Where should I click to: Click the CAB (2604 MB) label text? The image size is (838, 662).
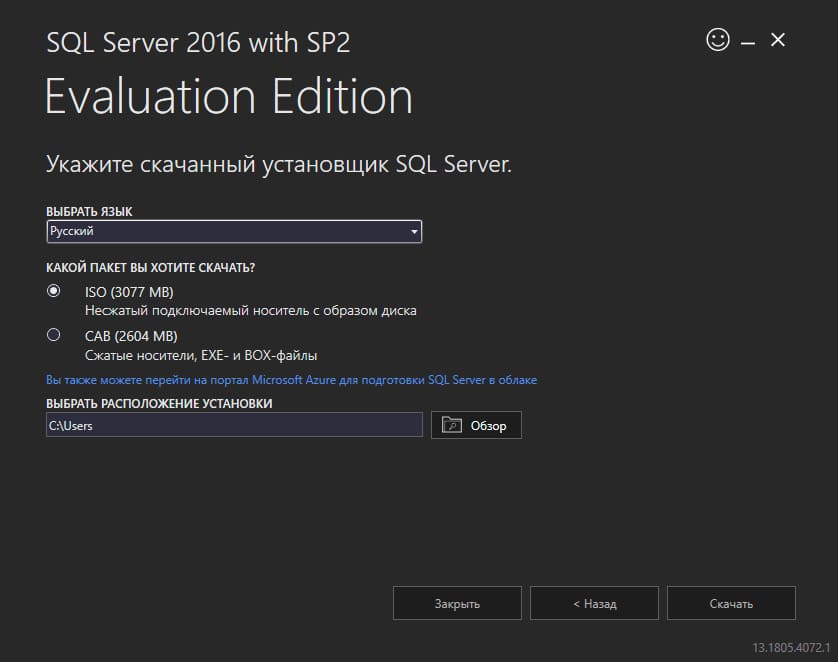pos(131,336)
